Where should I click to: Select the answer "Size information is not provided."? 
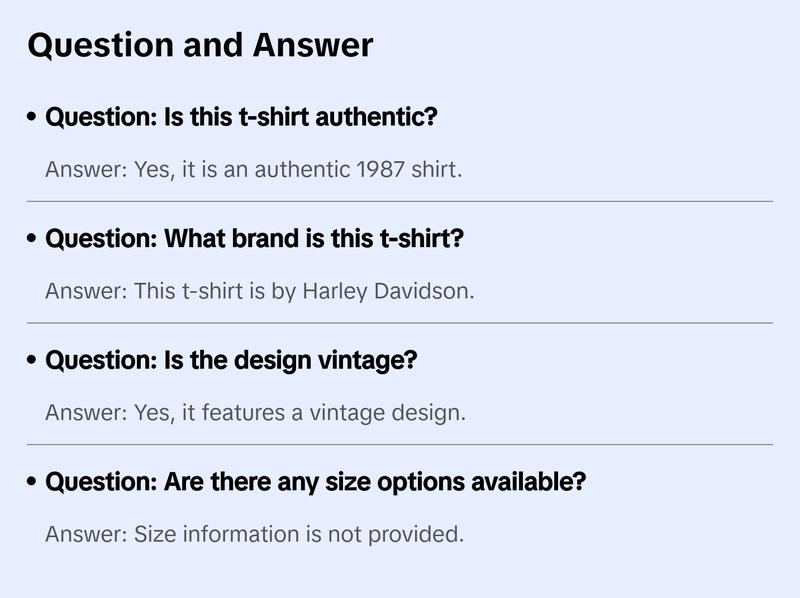point(254,534)
